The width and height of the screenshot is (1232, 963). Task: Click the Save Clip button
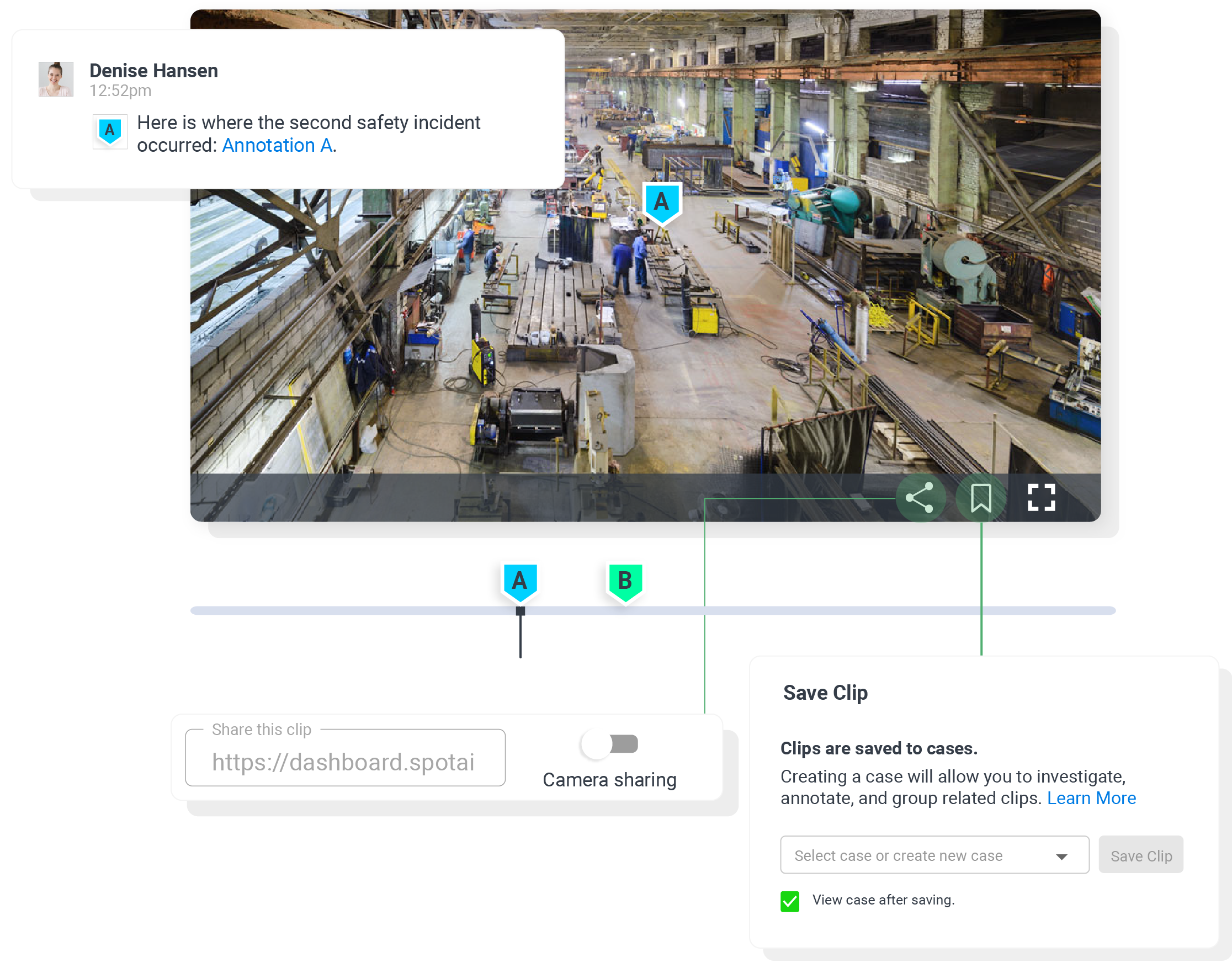(1141, 856)
